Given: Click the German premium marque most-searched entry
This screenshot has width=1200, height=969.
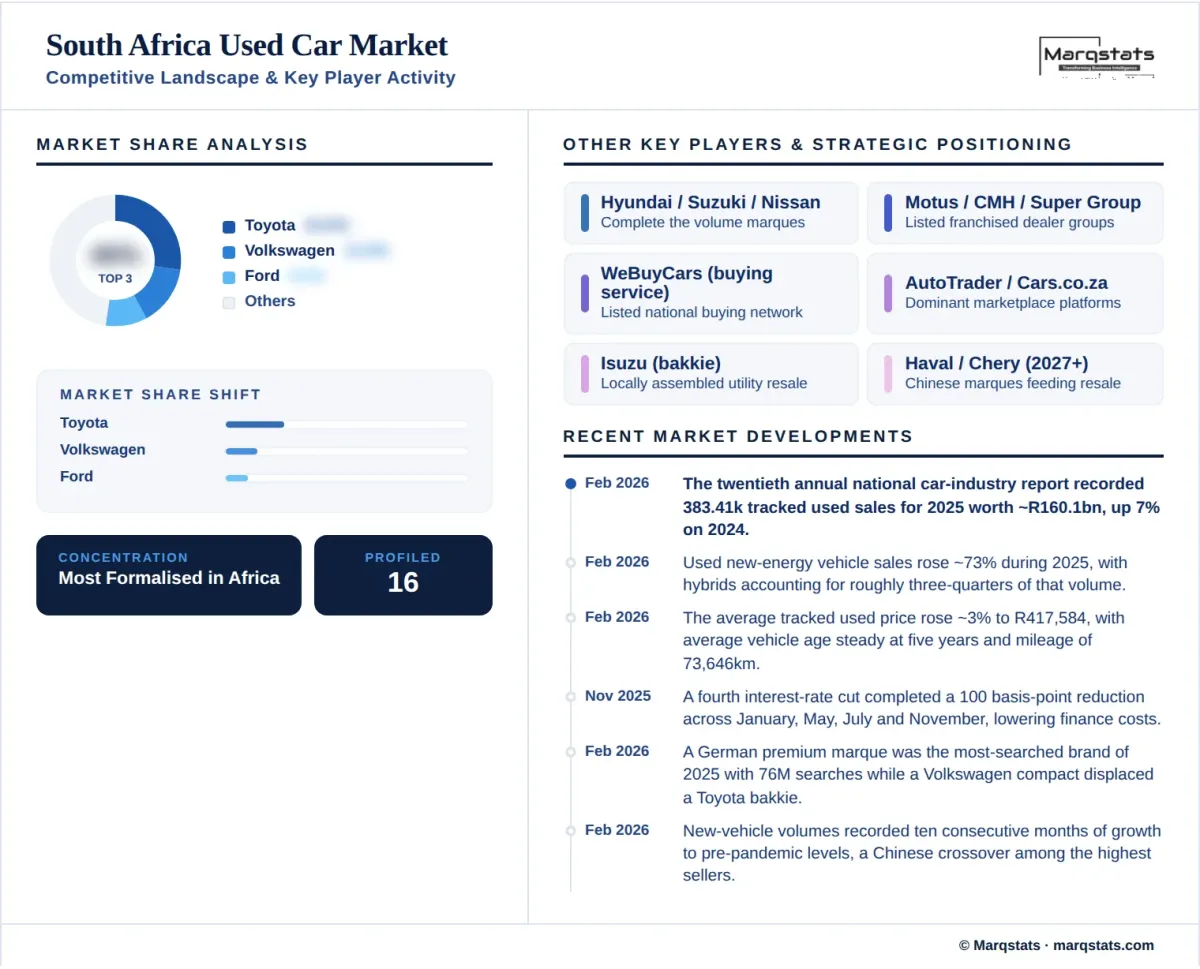Looking at the screenshot, I should pos(918,774).
